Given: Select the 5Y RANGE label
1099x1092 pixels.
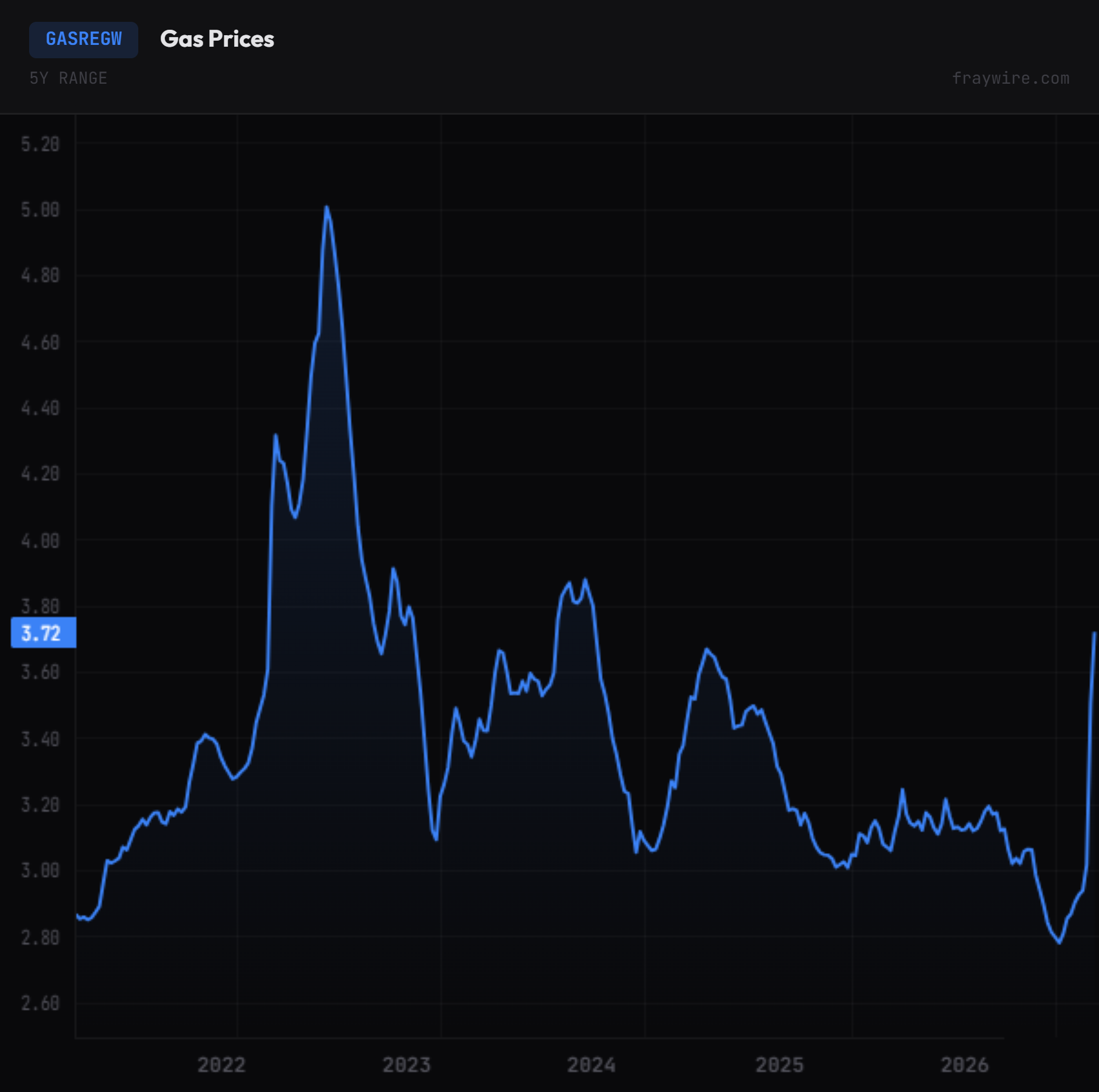Looking at the screenshot, I should (x=69, y=78).
